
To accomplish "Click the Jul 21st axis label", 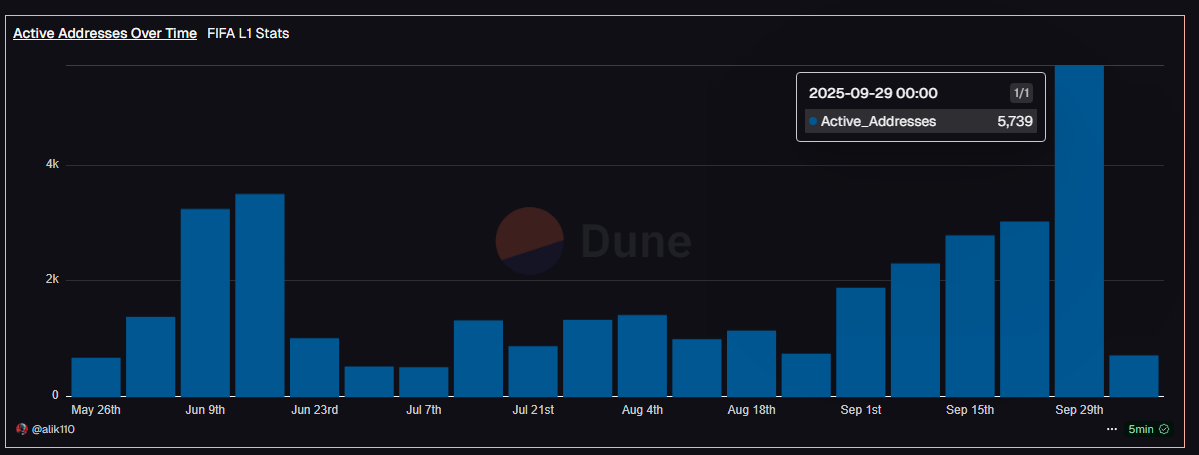I will (x=533, y=410).
